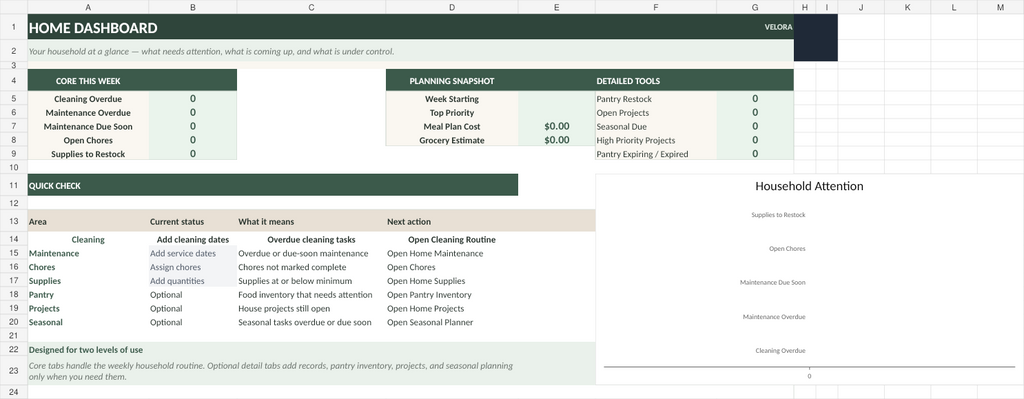
Task: Select the Pantry area cell
Action: point(88,295)
